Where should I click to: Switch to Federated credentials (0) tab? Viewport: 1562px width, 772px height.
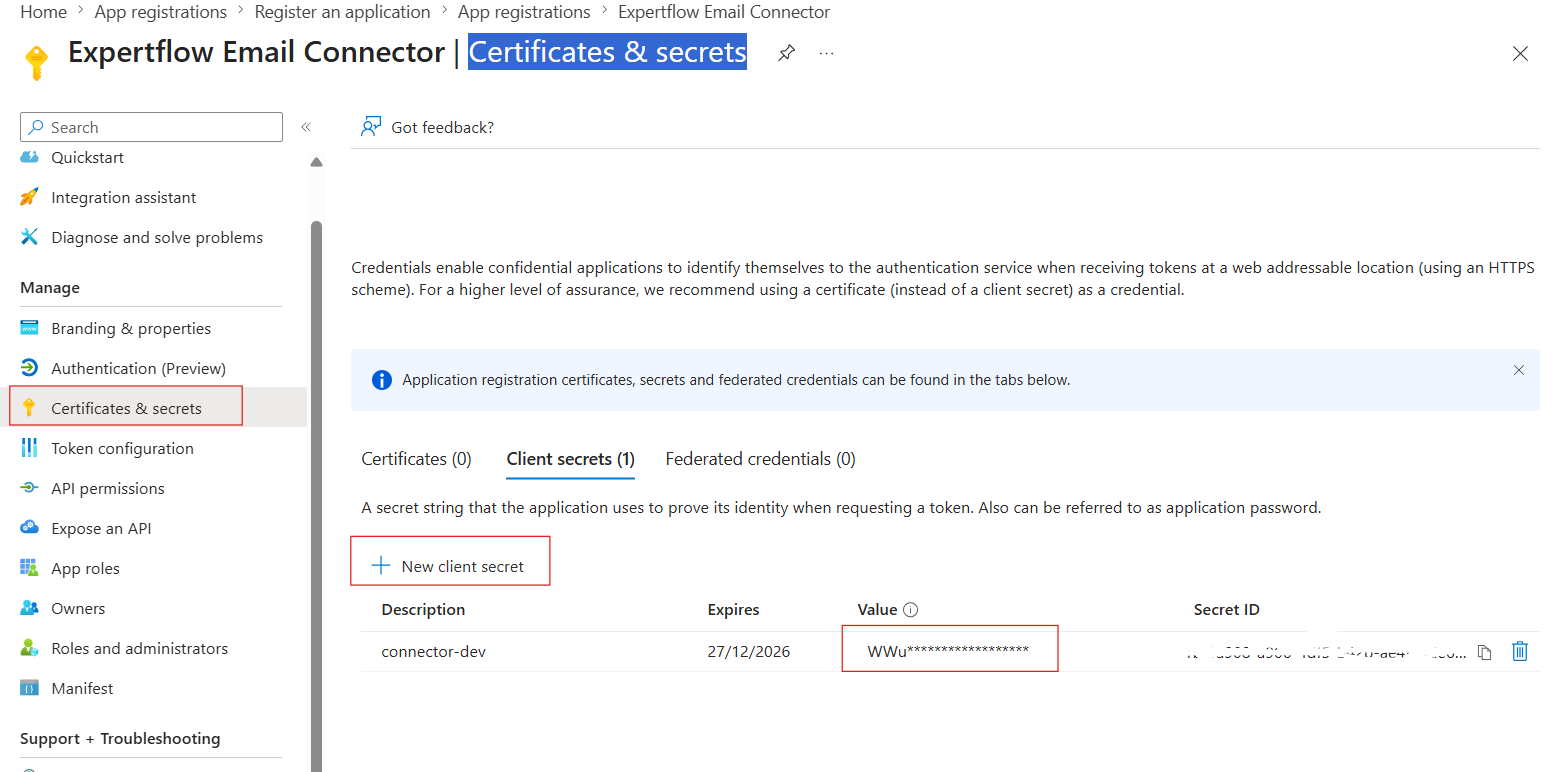(x=760, y=459)
